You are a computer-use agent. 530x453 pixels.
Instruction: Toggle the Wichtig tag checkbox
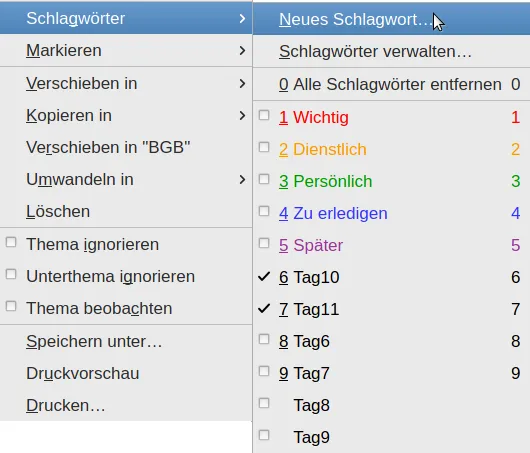[264, 115]
